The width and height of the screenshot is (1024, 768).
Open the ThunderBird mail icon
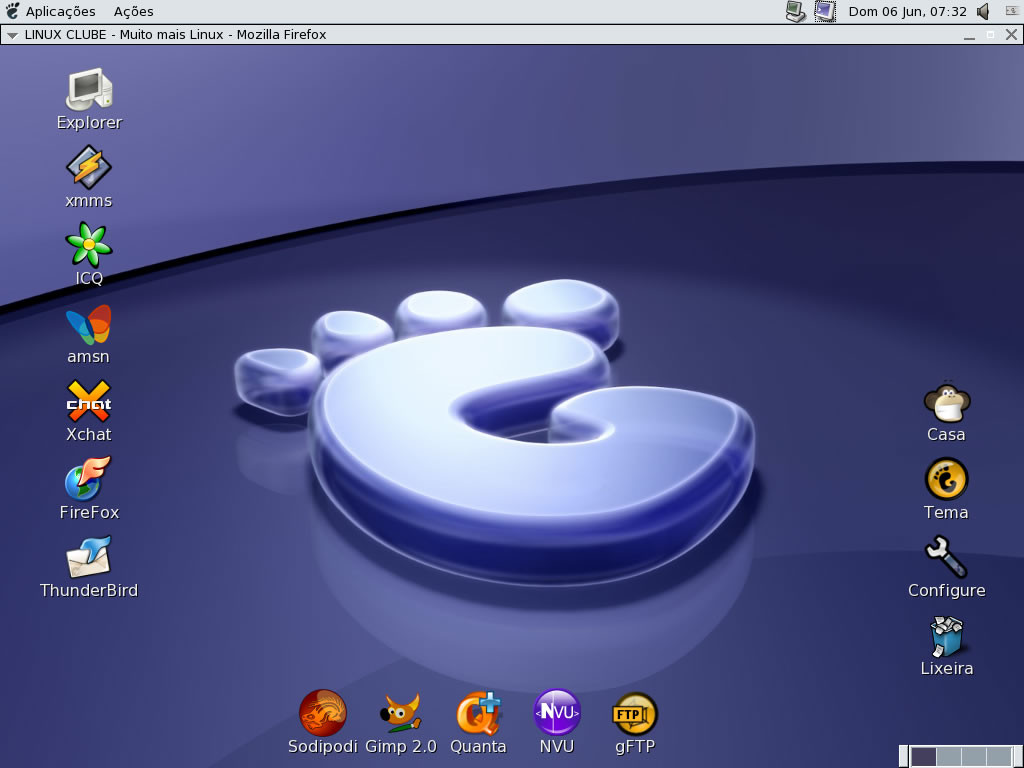[89, 557]
